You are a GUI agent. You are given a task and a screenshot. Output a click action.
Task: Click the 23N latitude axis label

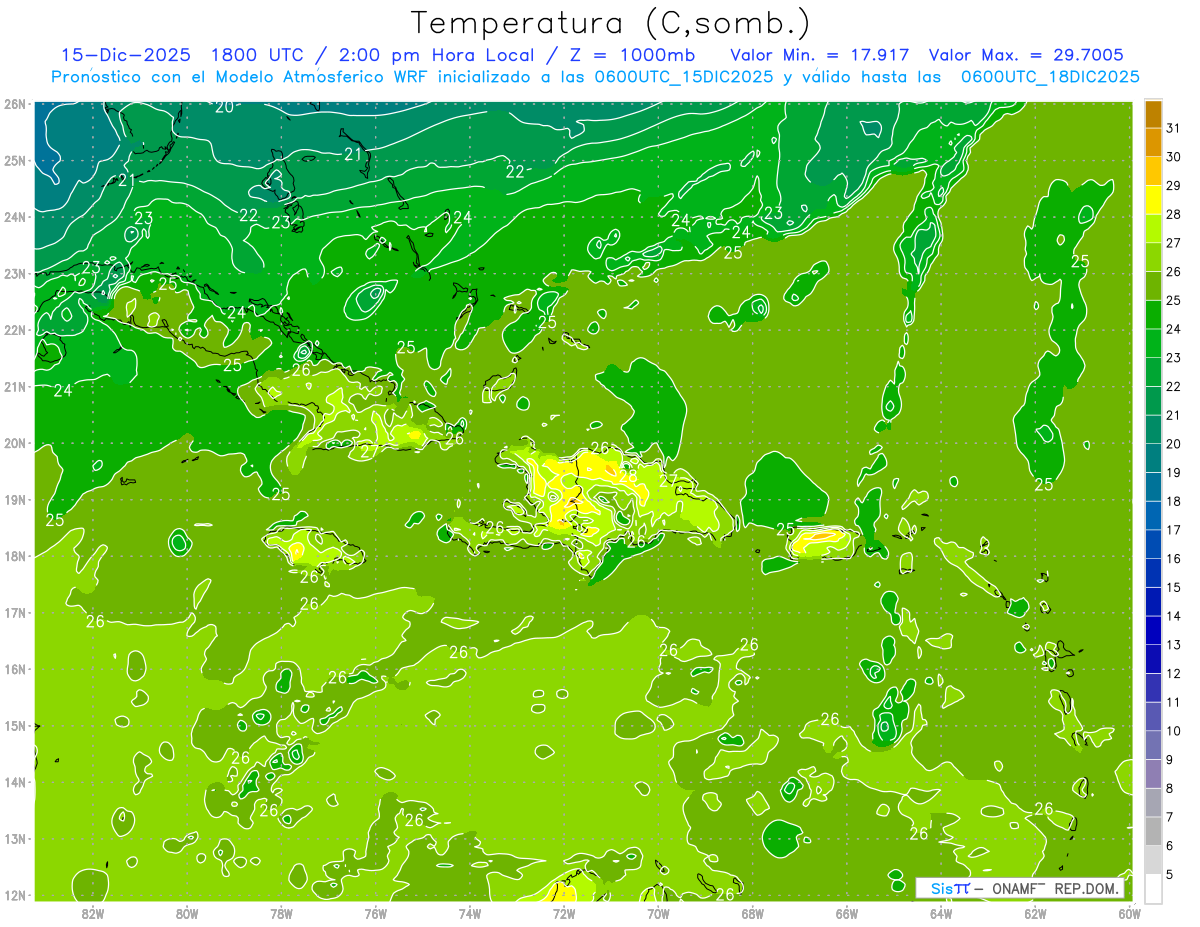[15, 273]
